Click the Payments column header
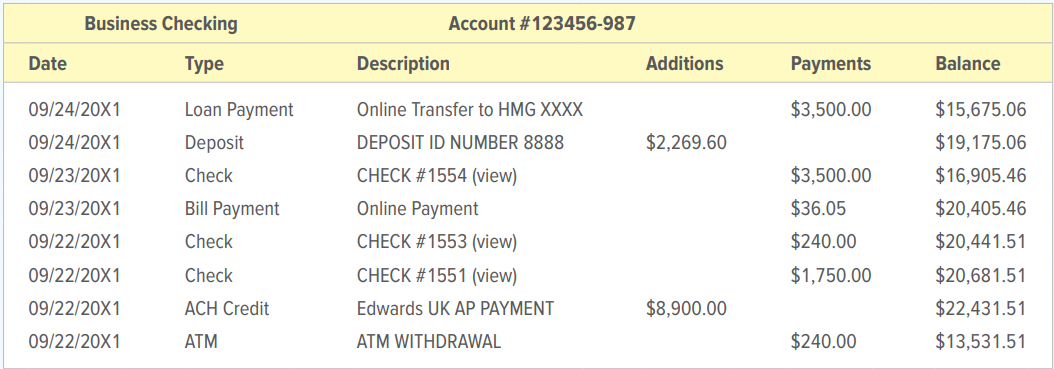 831,65
